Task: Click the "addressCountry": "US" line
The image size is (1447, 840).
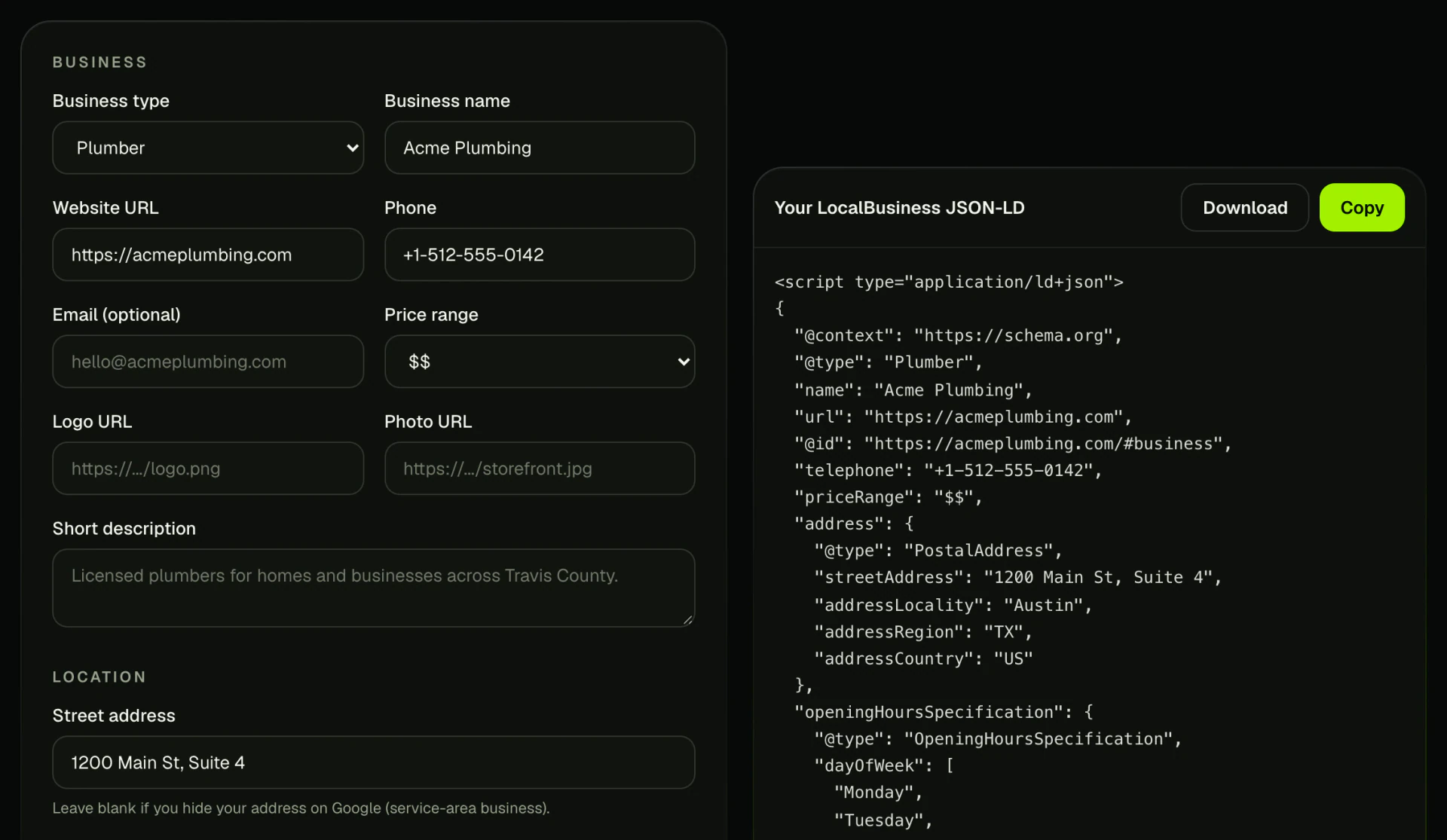Action: (923, 658)
